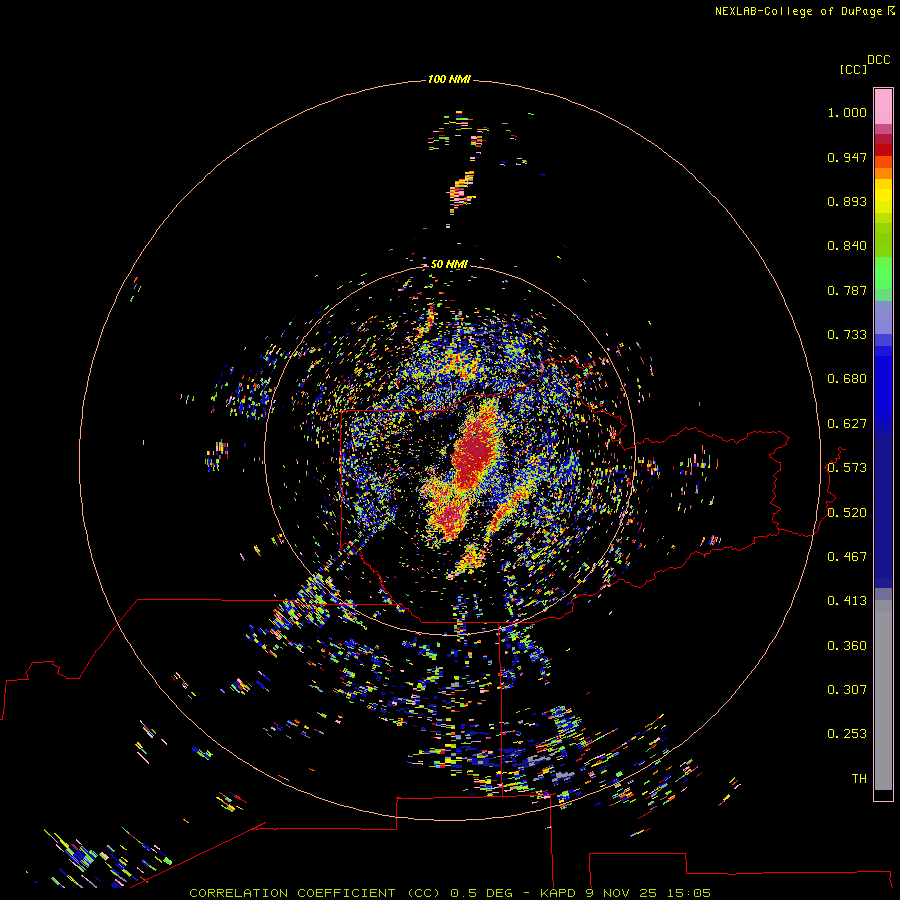This screenshot has height=900, width=900.
Task: Select the 0.893 legend value
Action: 847,201
